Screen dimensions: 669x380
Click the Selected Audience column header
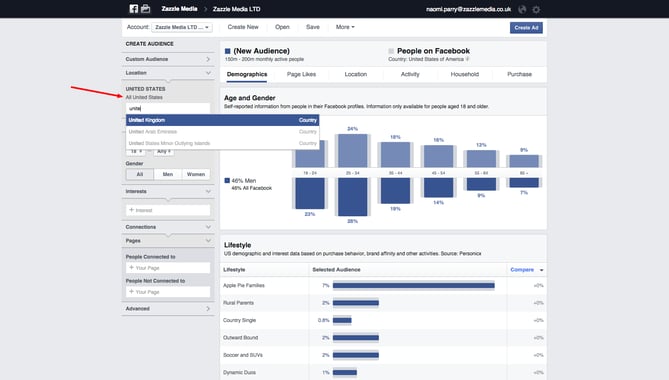(x=336, y=270)
